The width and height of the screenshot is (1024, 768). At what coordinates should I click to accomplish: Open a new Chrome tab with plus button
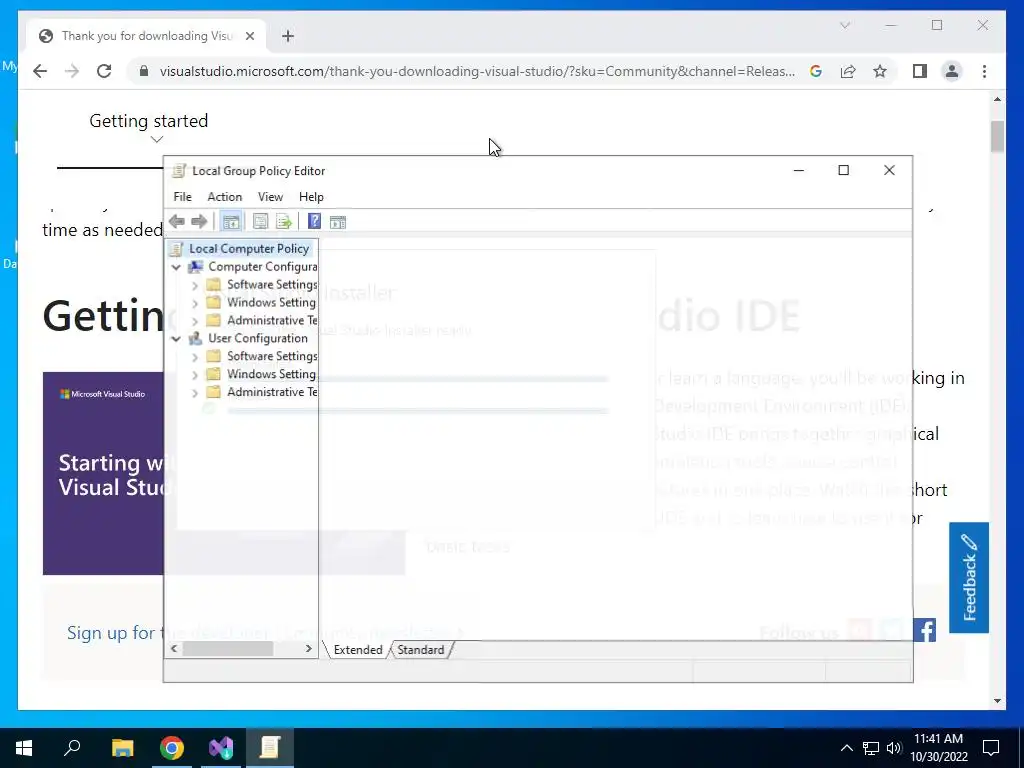coord(288,36)
